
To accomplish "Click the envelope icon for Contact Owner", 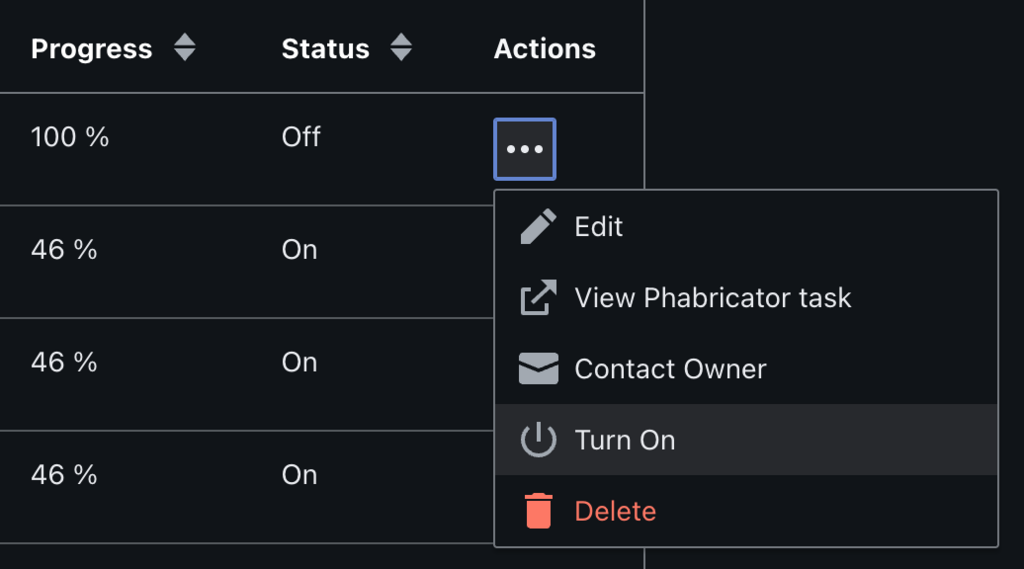I will (x=538, y=368).
